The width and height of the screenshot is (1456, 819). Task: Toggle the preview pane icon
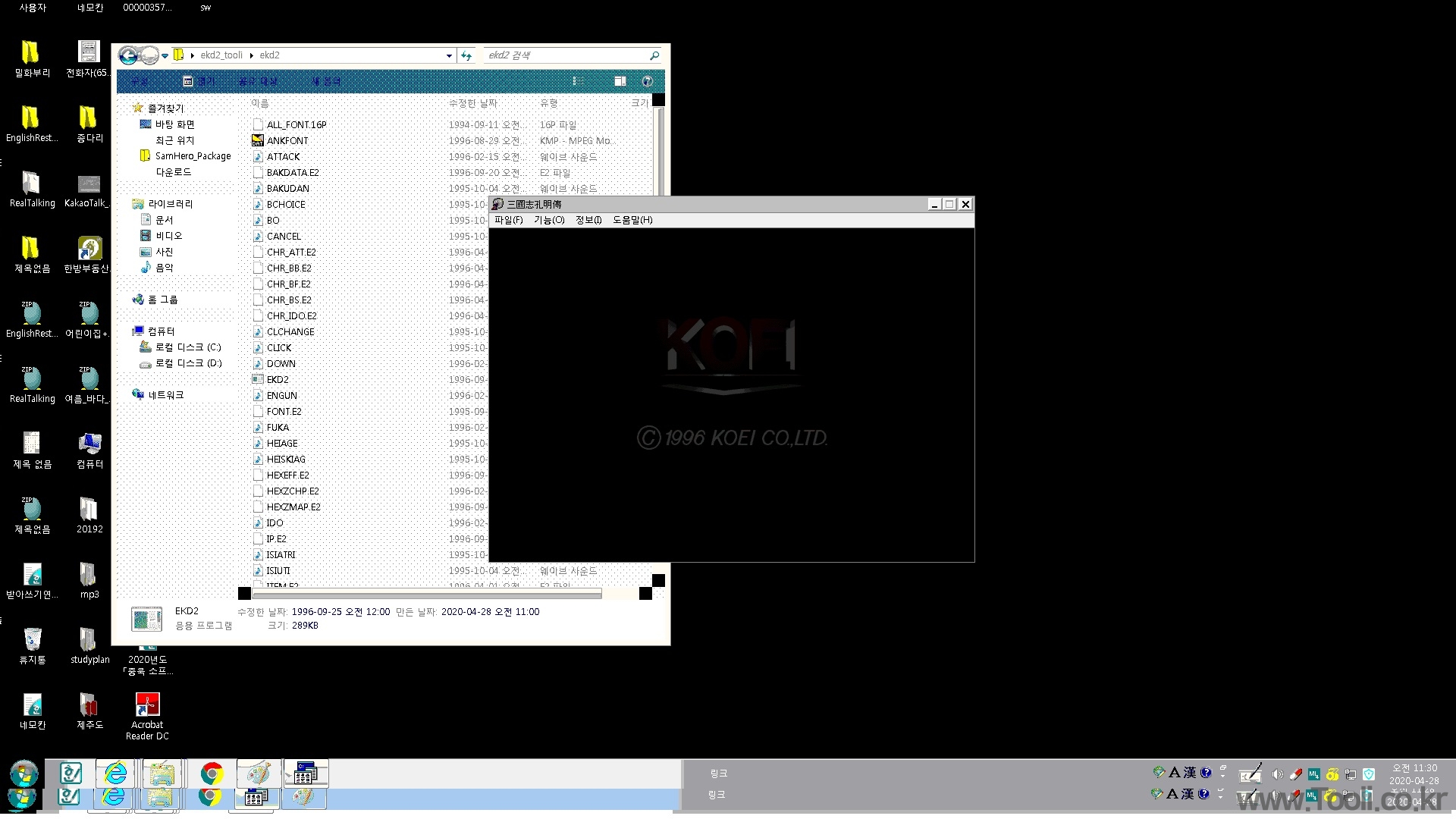[620, 81]
